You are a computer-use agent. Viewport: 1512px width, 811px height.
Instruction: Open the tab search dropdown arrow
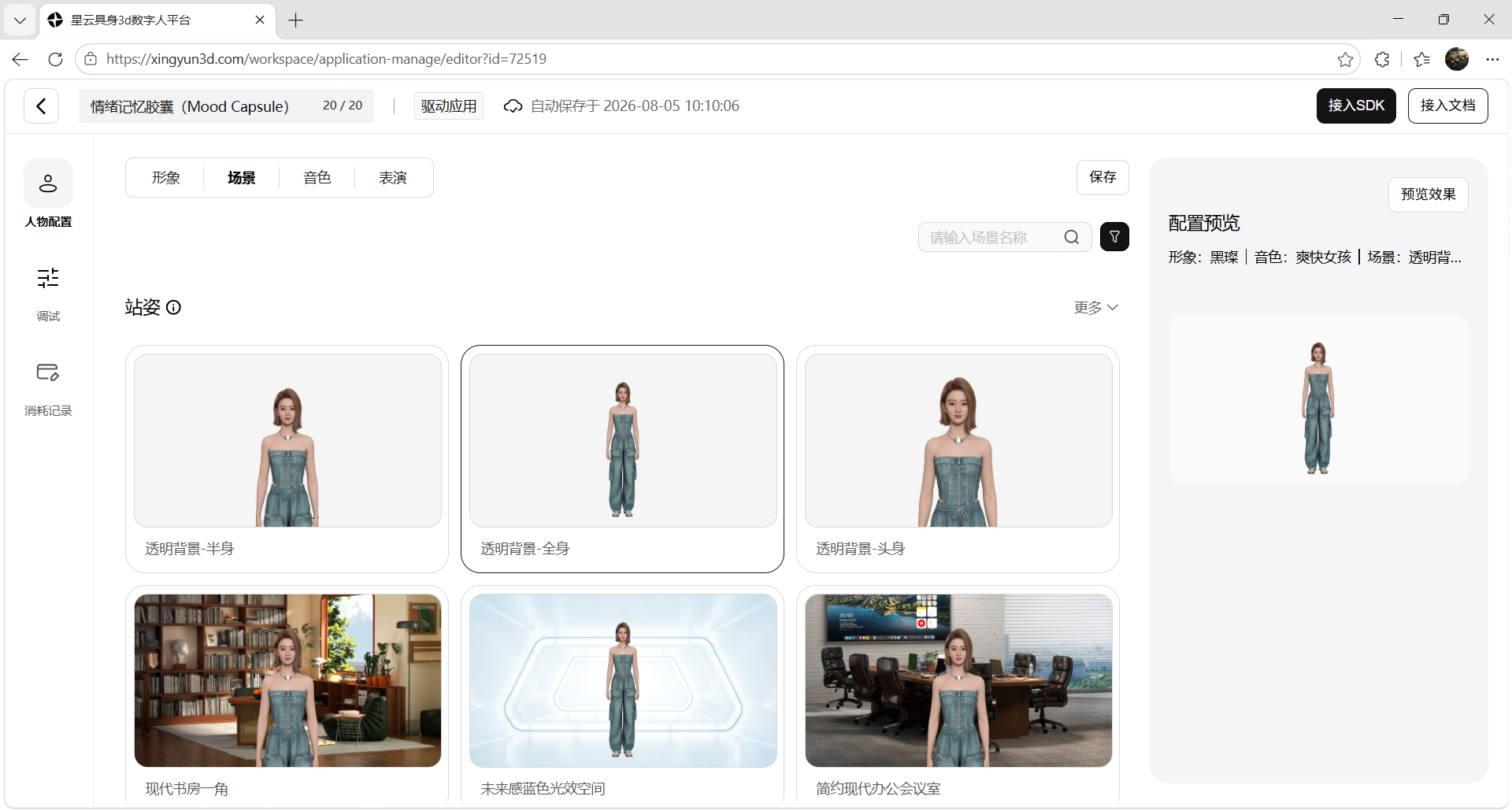pyautogui.click(x=20, y=20)
